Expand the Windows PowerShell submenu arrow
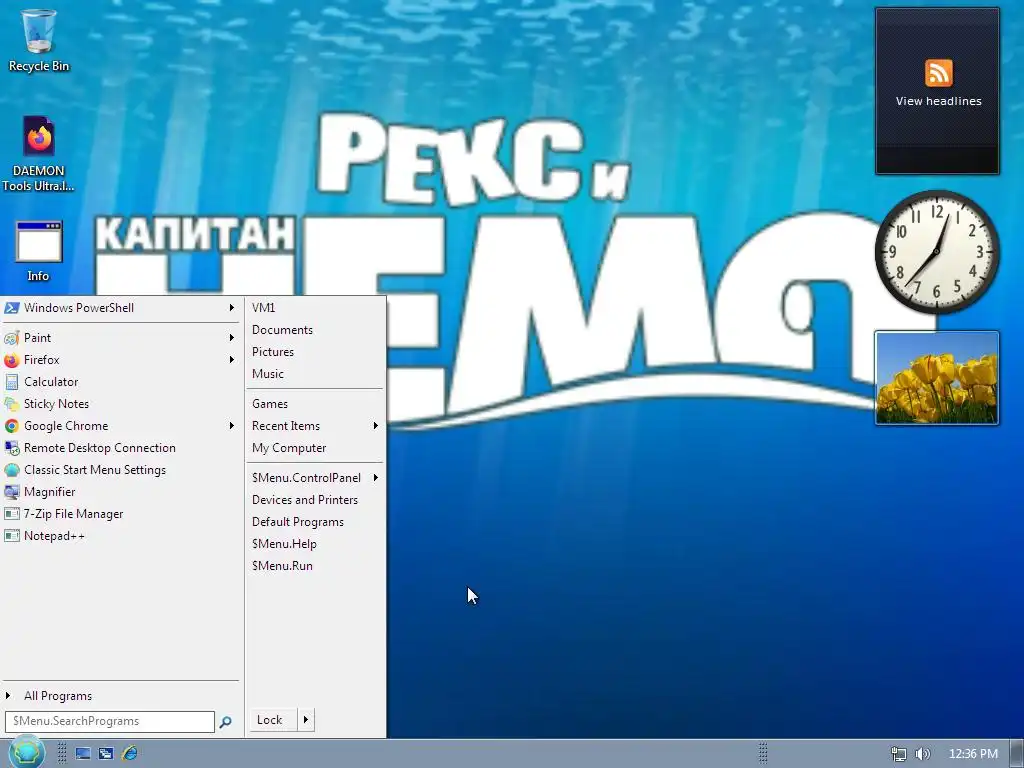The height and width of the screenshot is (768, 1024). [x=231, y=308]
